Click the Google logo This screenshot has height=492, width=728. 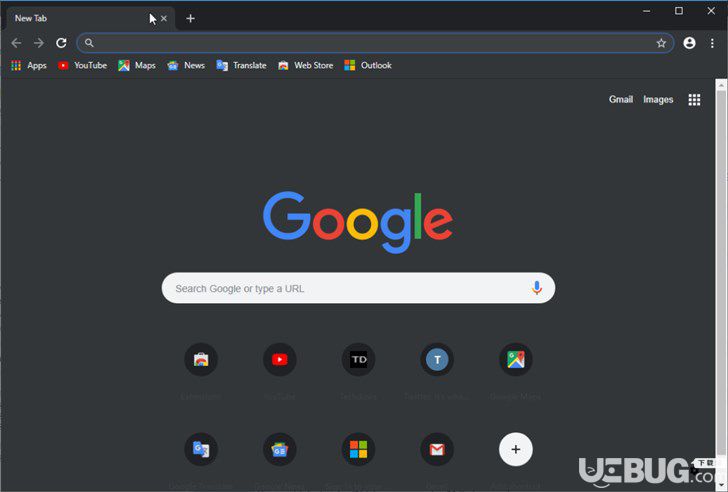pyautogui.click(x=358, y=222)
